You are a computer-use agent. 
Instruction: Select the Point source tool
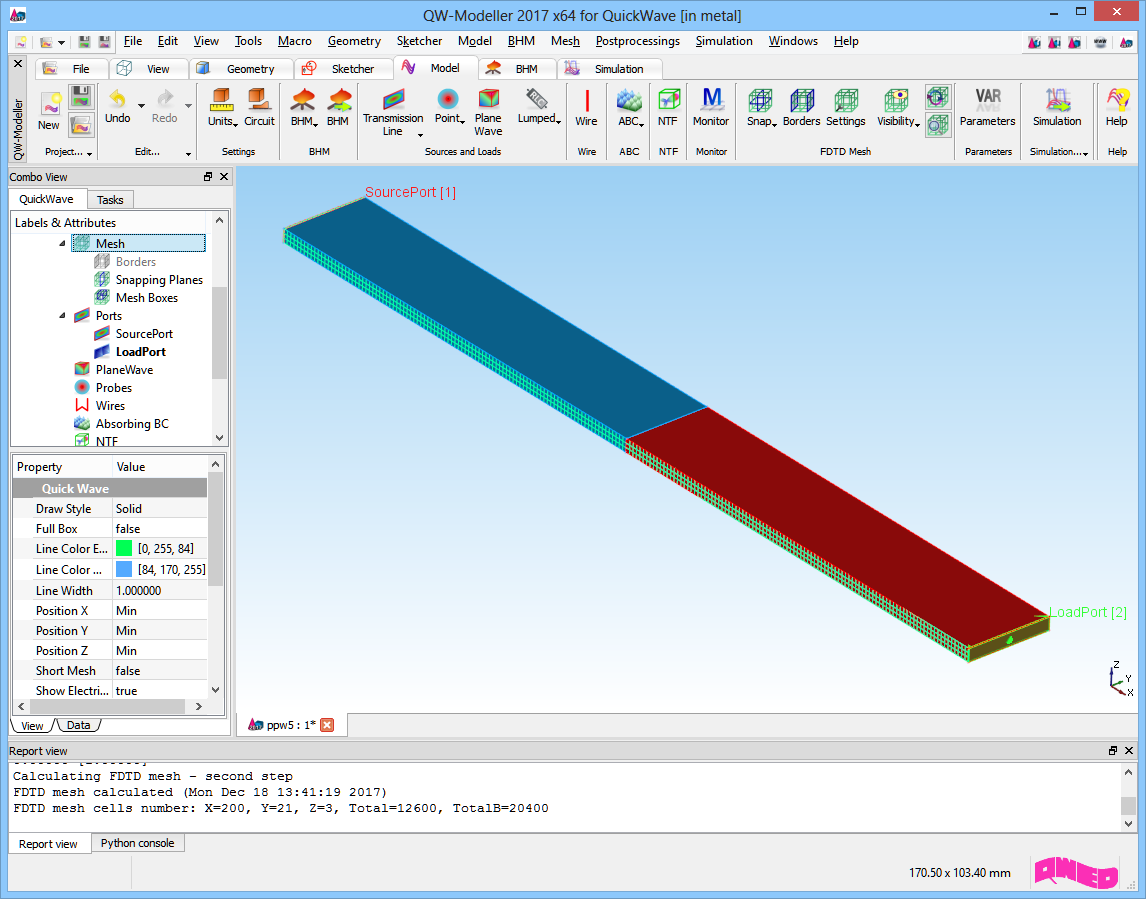(447, 99)
